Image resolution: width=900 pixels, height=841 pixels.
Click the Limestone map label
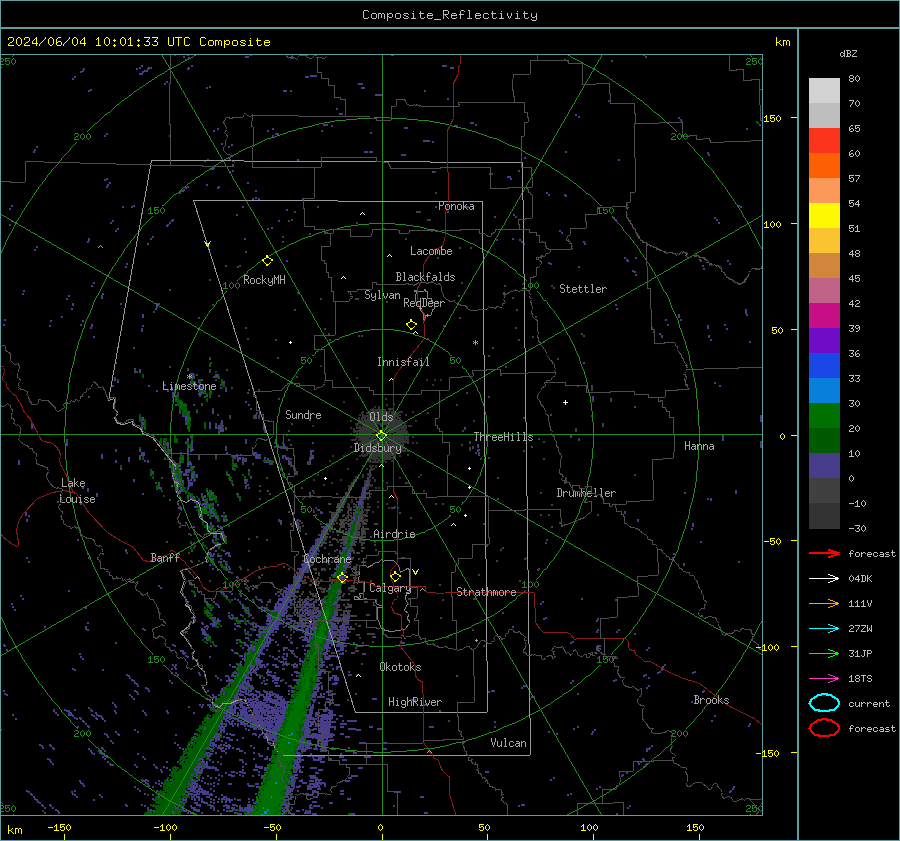click(x=189, y=386)
